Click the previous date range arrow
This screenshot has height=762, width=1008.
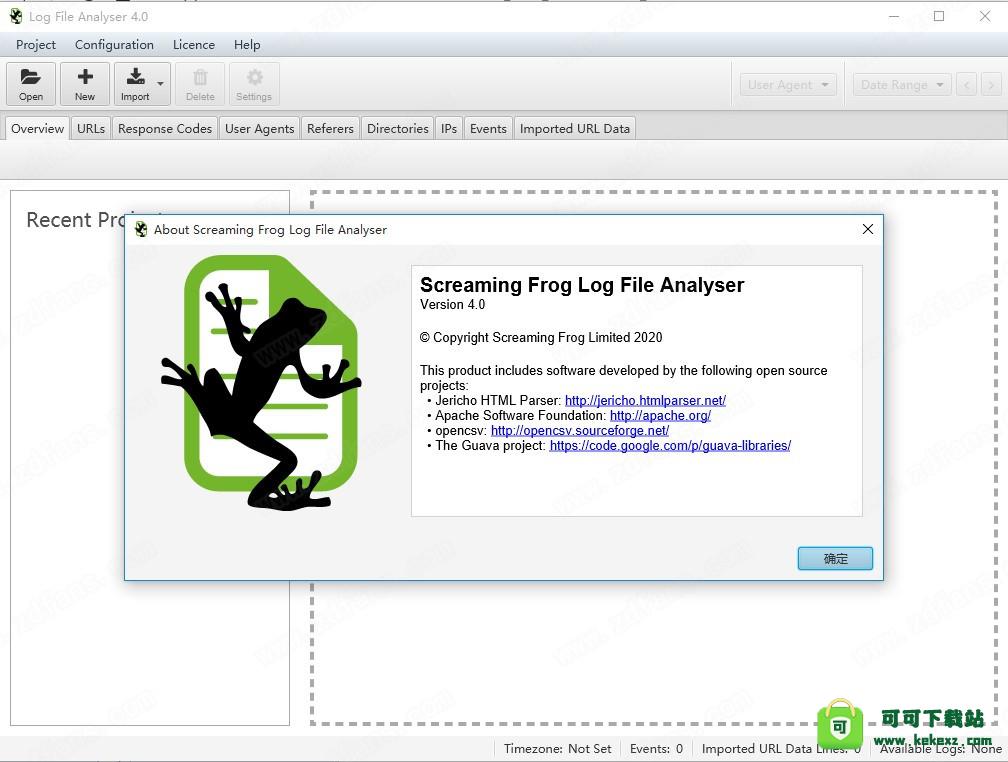[966, 85]
